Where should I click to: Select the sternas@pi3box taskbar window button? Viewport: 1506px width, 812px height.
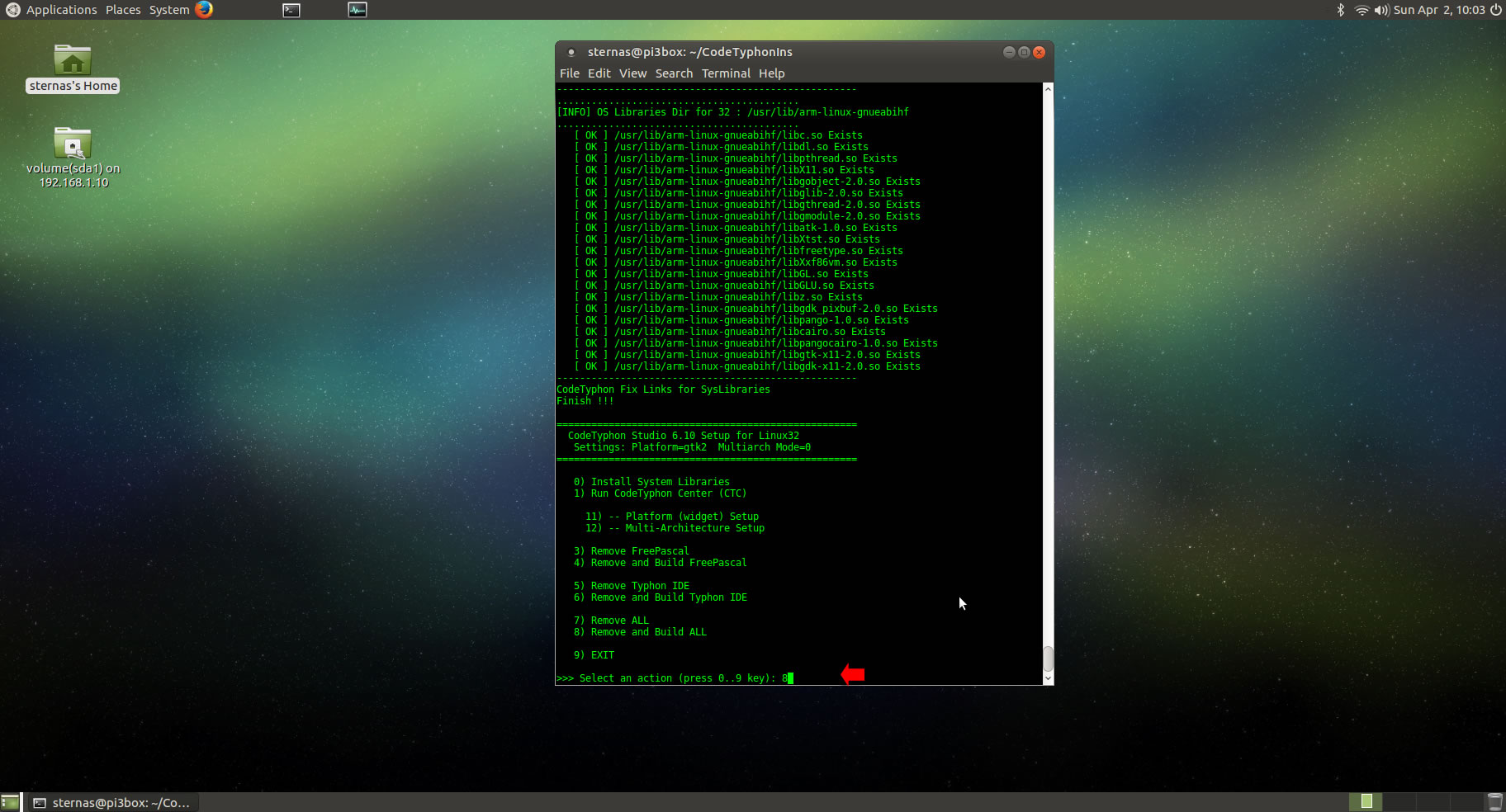pos(113,802)
